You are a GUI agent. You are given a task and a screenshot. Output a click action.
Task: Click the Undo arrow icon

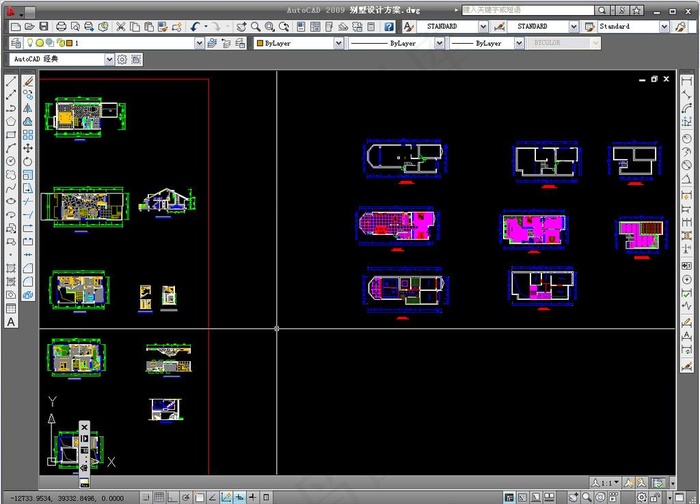(x=195, y=27)
